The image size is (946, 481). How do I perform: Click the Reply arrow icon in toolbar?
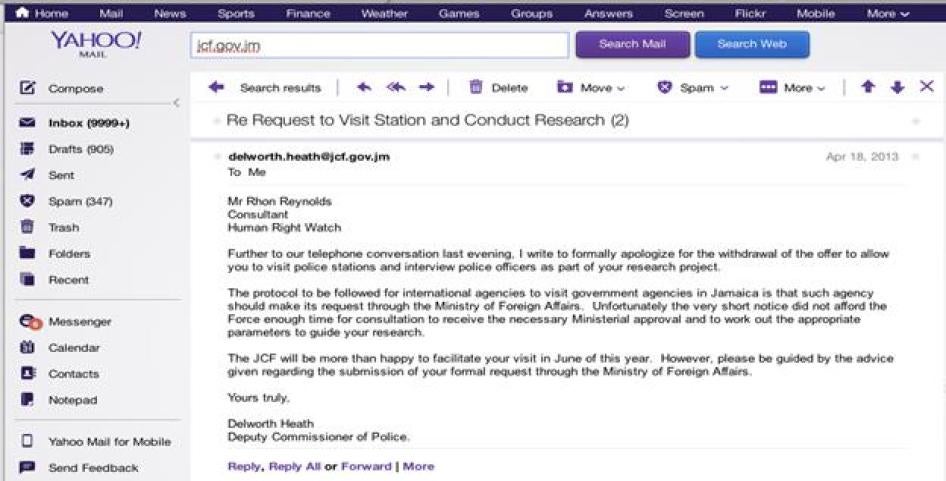364,88
